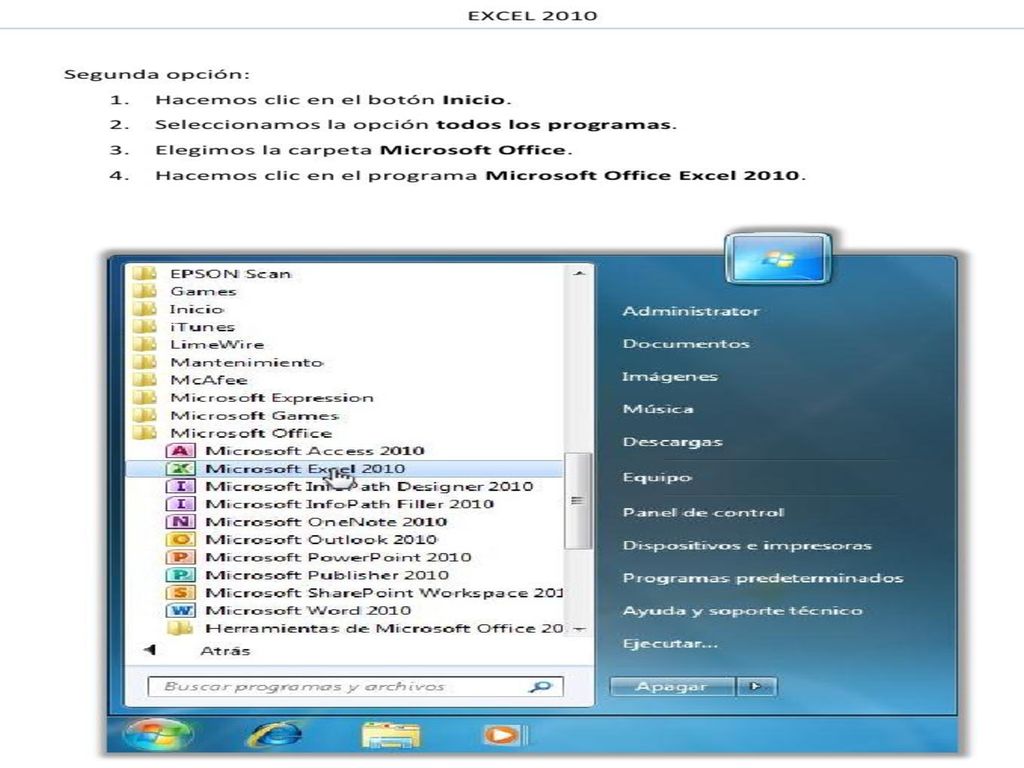Open Equipo from the Start menu
The width and height of the screenshot is (1024, 768).
pos(656,477)
